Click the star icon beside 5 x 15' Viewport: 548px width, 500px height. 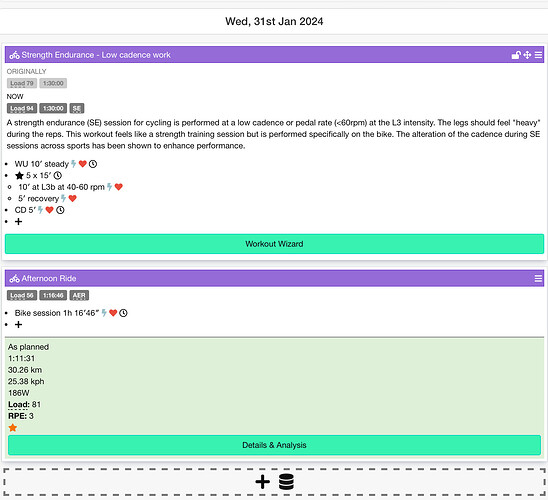[19, 175]
